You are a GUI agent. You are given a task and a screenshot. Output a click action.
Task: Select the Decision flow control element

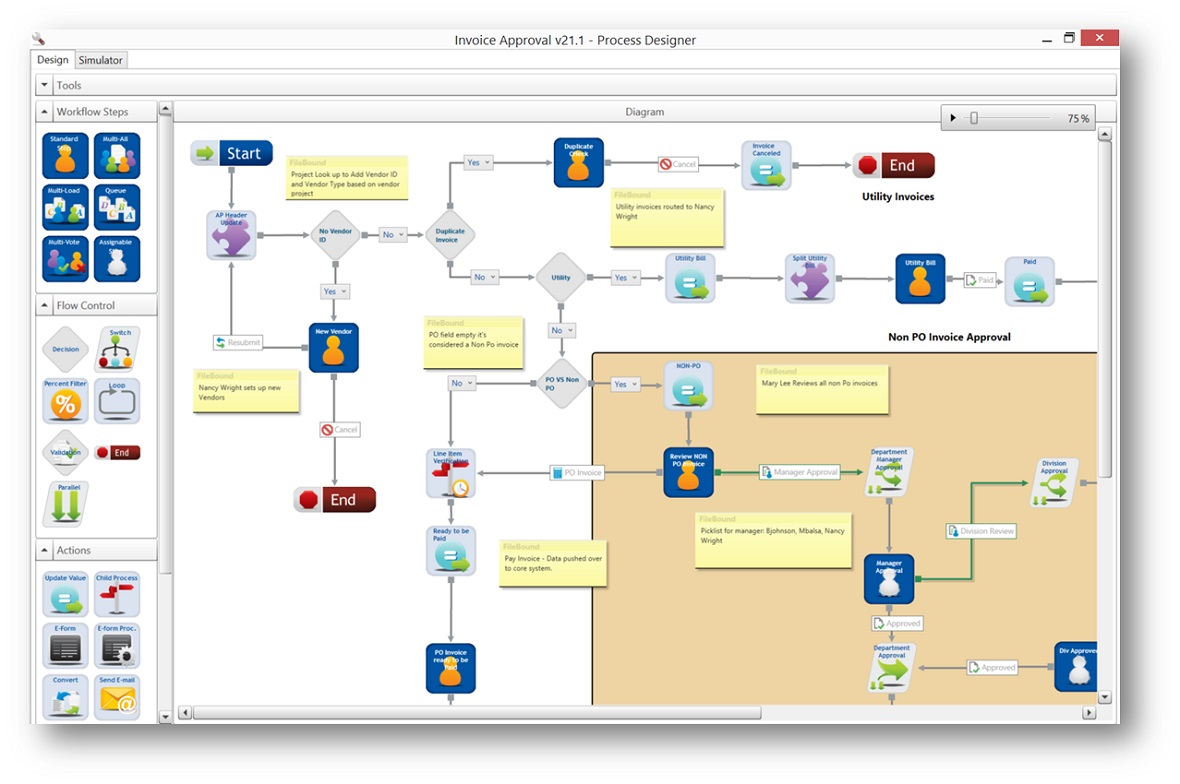pyautogui.click(x=64, y=348)
